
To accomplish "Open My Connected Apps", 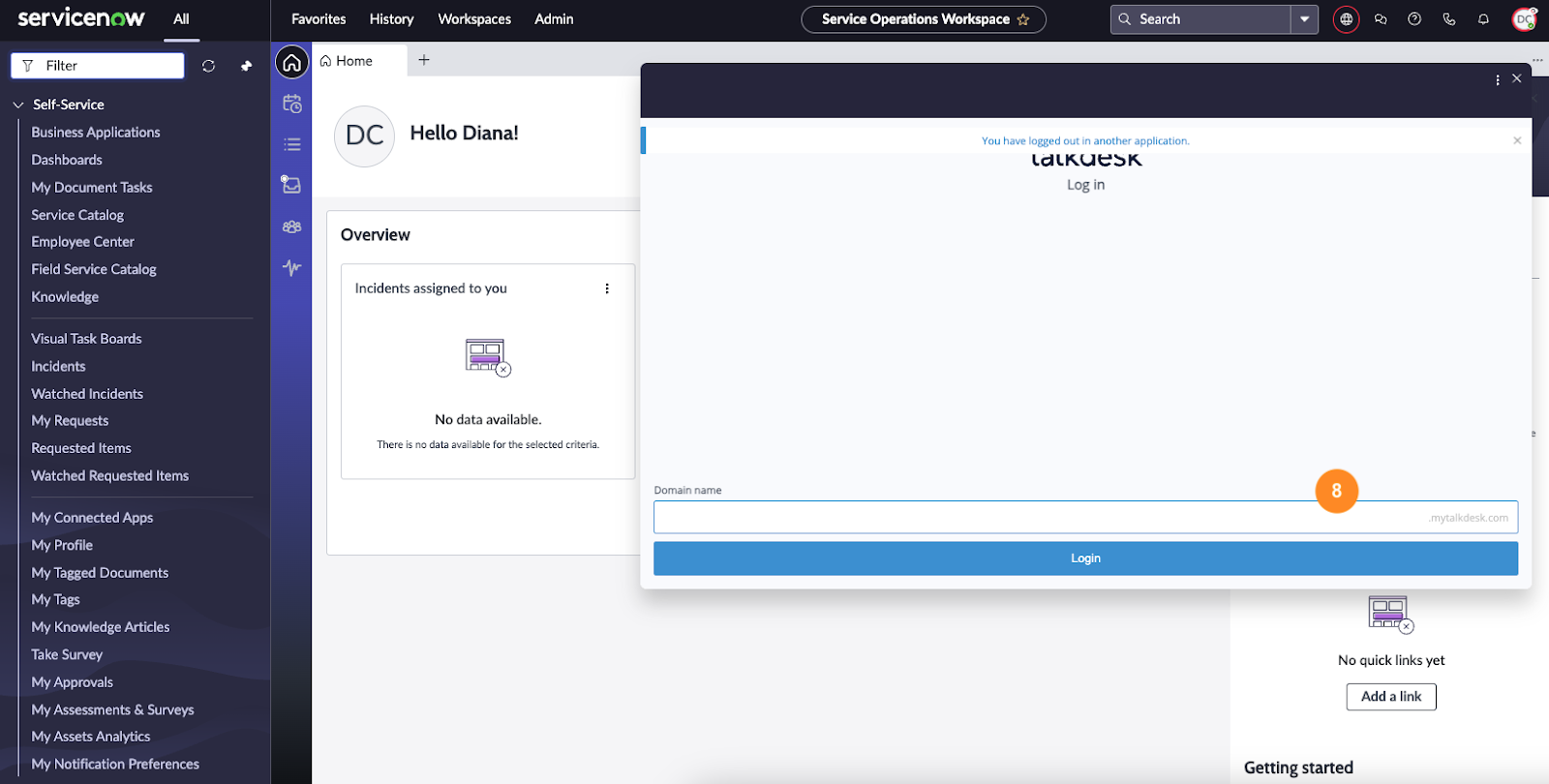I will (x=92, y=518).
